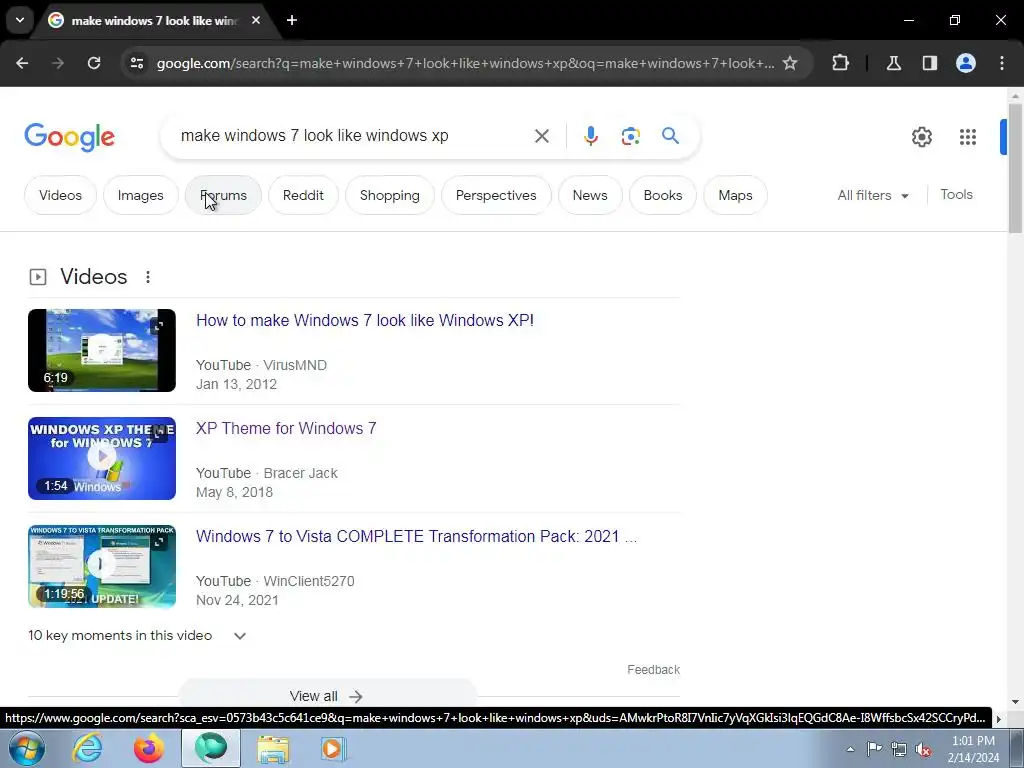This screenshot has width=1024, height=768.
Task: Toggle the browser side panel
Action: [x=929, y=63]
